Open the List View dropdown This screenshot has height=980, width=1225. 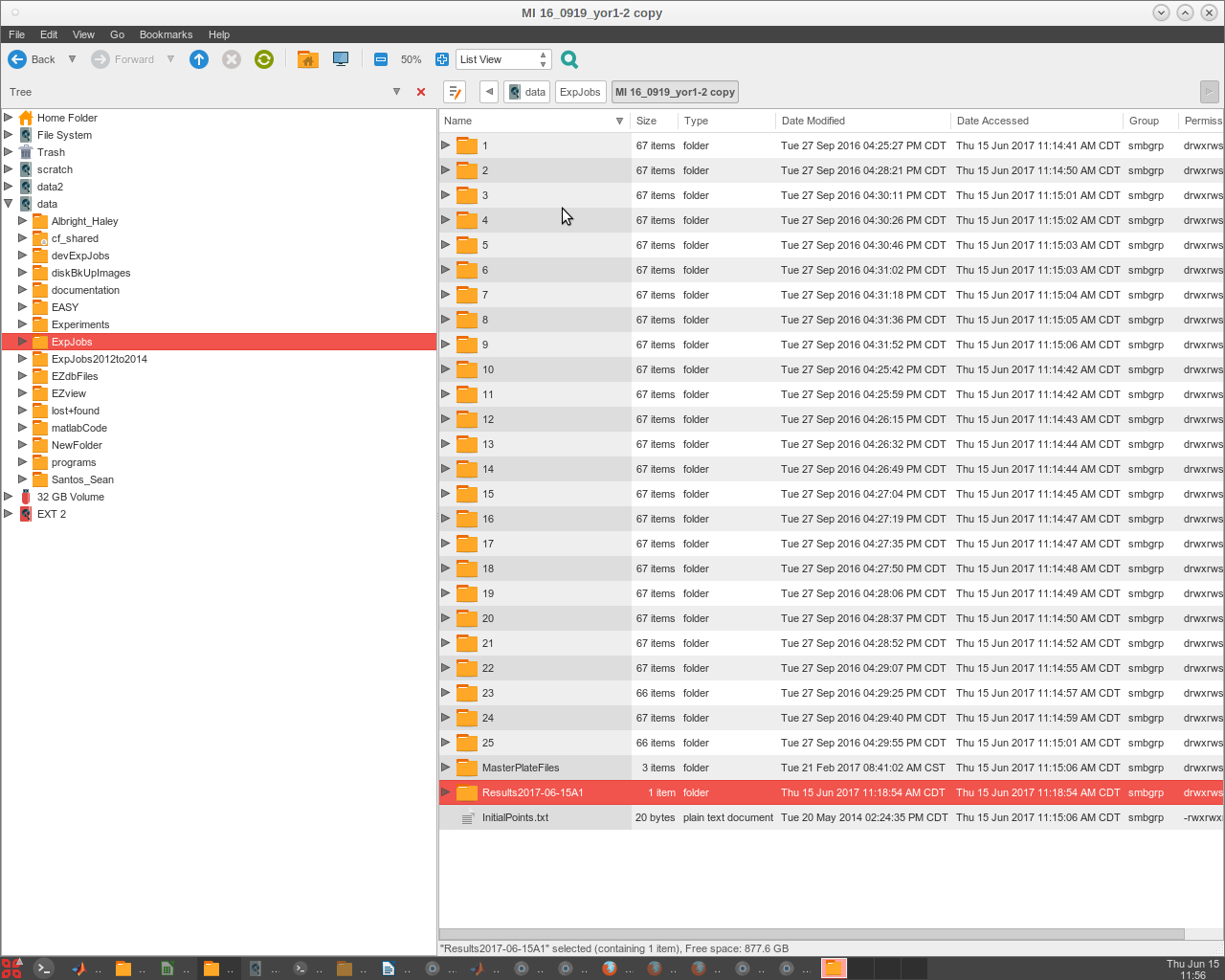coord(503,59)
